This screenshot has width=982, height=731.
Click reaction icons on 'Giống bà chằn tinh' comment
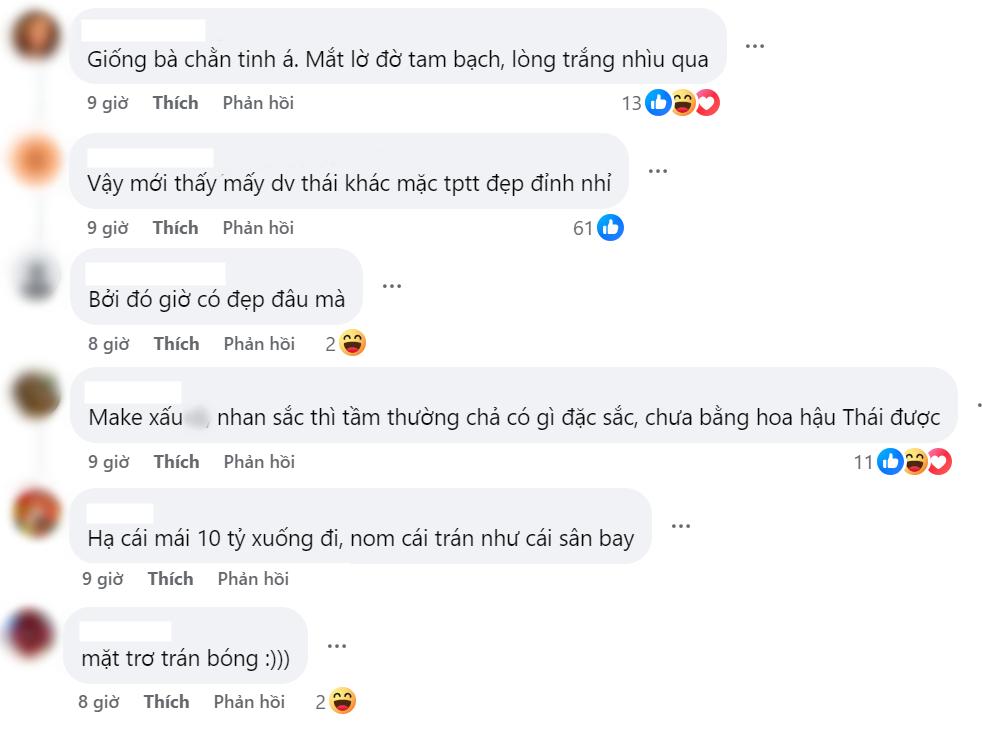tap(683, 103)
